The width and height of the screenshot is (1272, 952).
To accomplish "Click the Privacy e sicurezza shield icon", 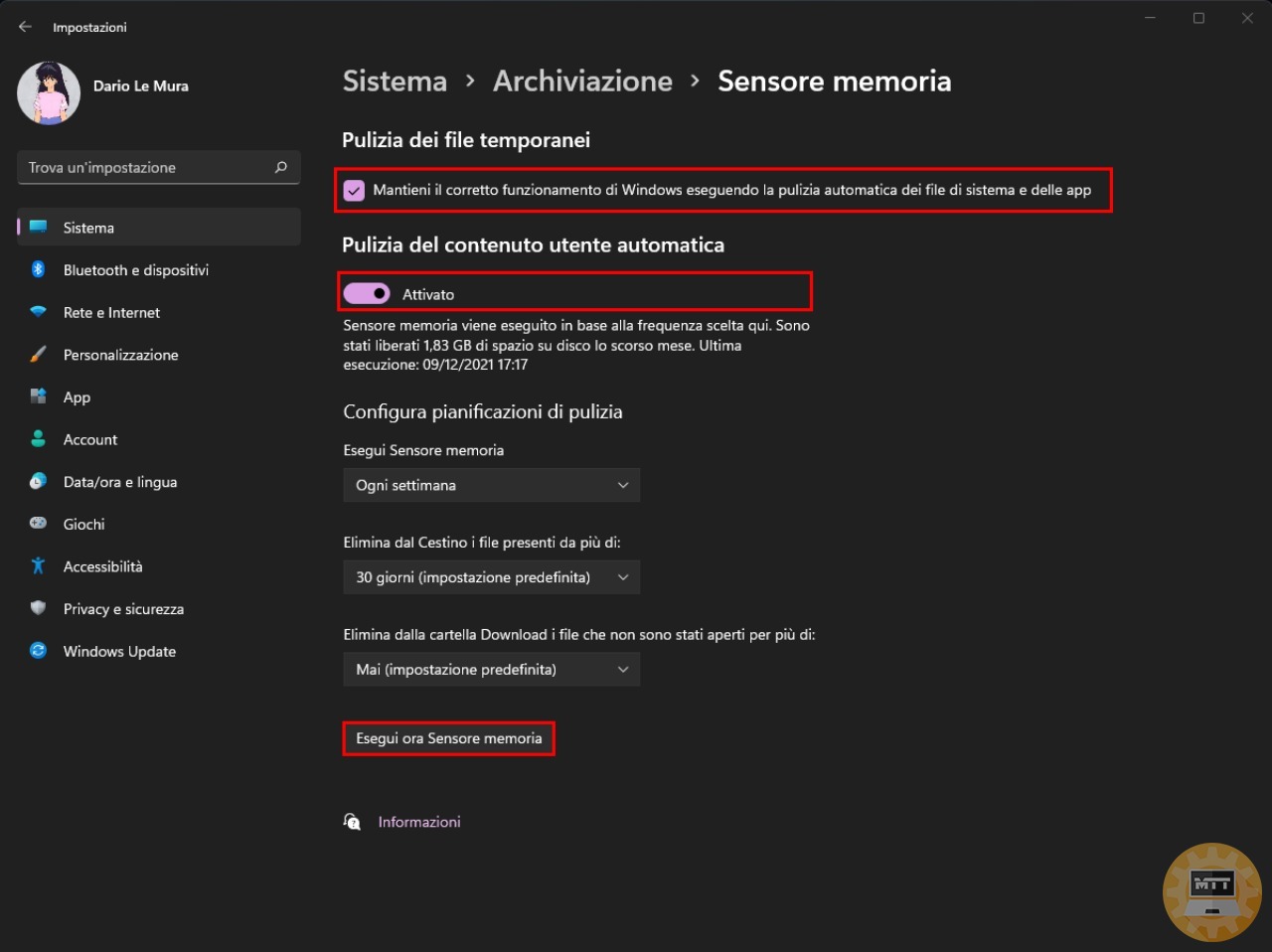I will click(38, 608).
